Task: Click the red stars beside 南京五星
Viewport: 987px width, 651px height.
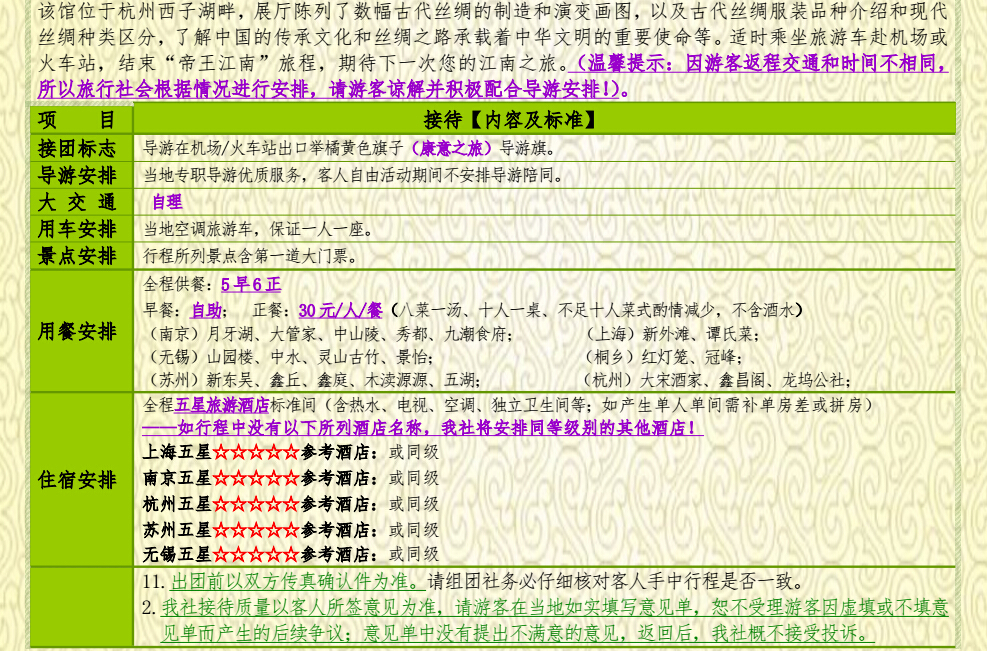Action: click(x=255, y=478)
